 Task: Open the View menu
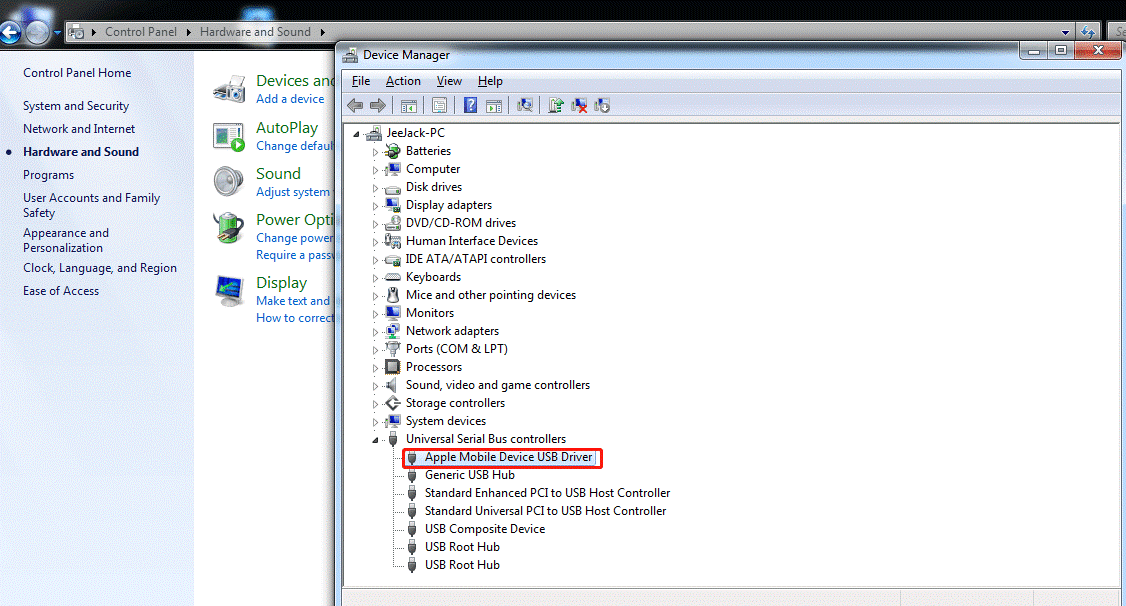[x=449, y=81]
